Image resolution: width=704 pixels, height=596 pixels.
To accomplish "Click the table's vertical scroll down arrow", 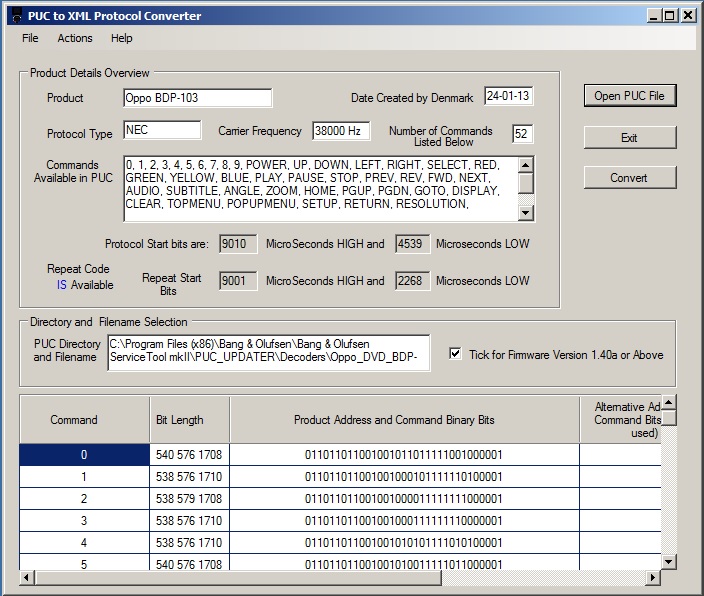I will click(669, 562).
